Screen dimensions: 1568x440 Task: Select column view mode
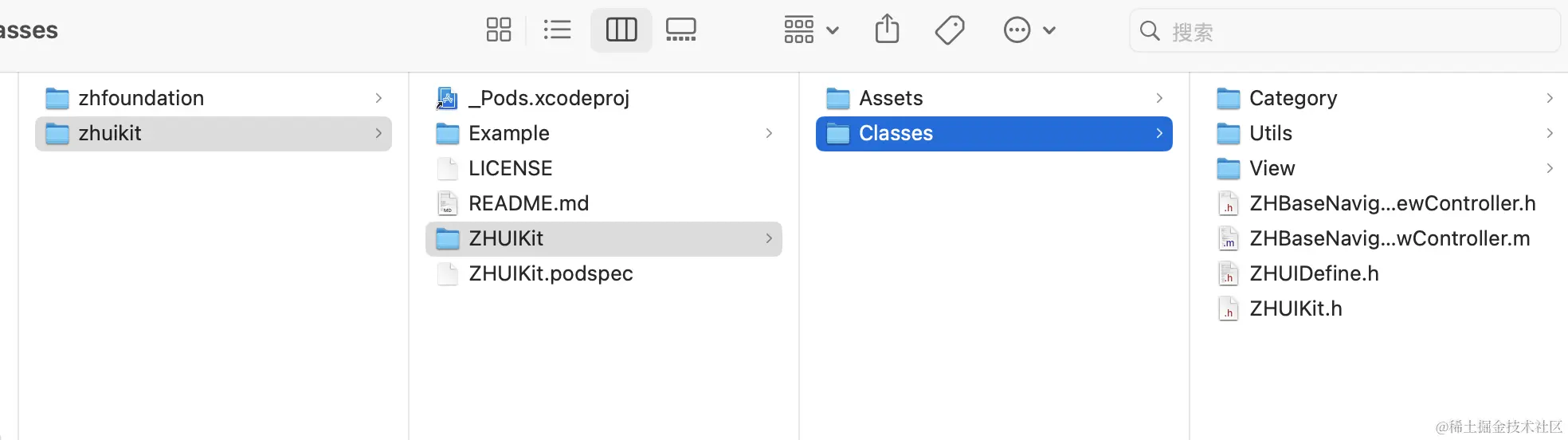click(x=621, y=30)
